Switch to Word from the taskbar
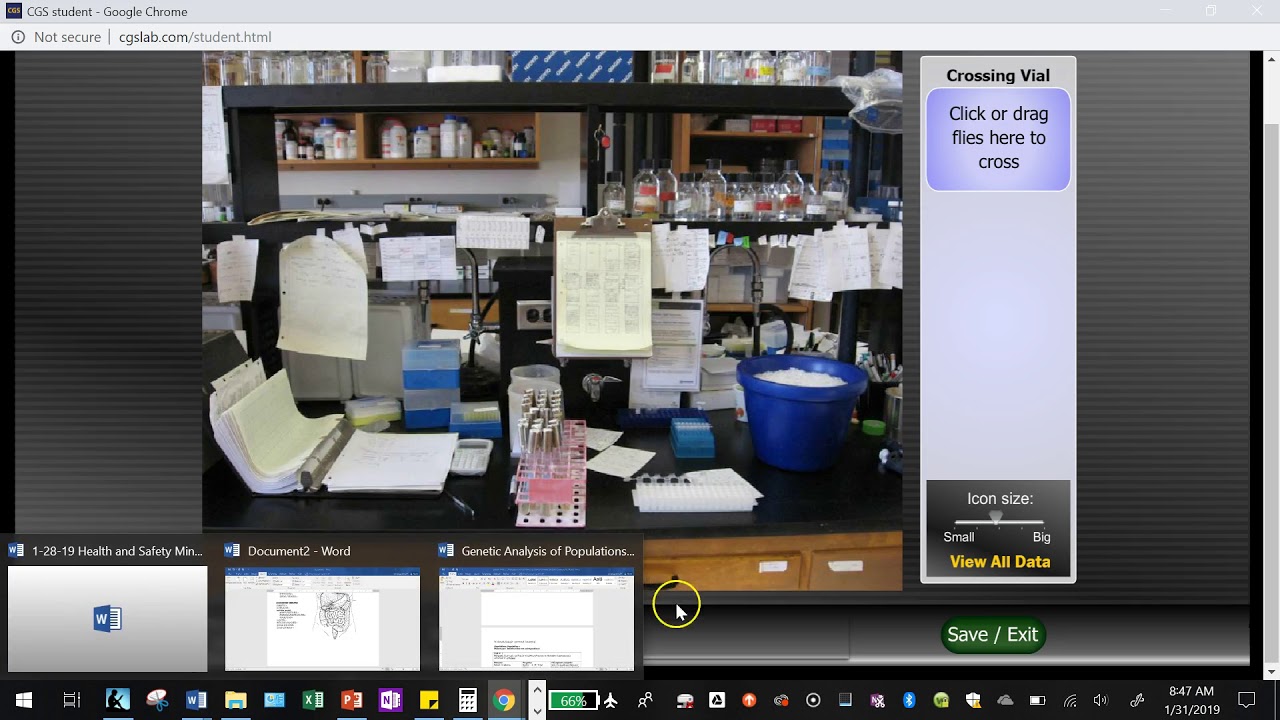This screenshot has height=720, width=1280. (x=196, y=700)
